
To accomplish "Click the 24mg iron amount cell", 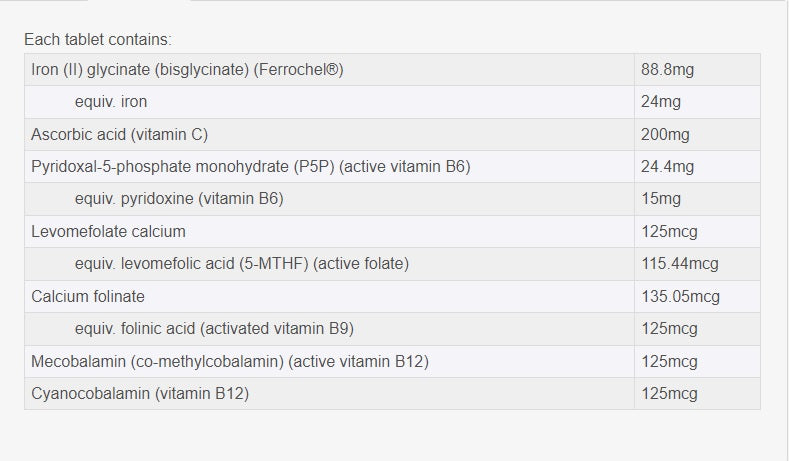I will click(661, 102).
